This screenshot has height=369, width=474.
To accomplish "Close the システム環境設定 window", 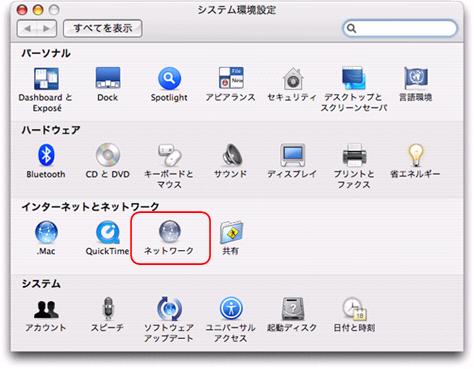I will point(22,10).
